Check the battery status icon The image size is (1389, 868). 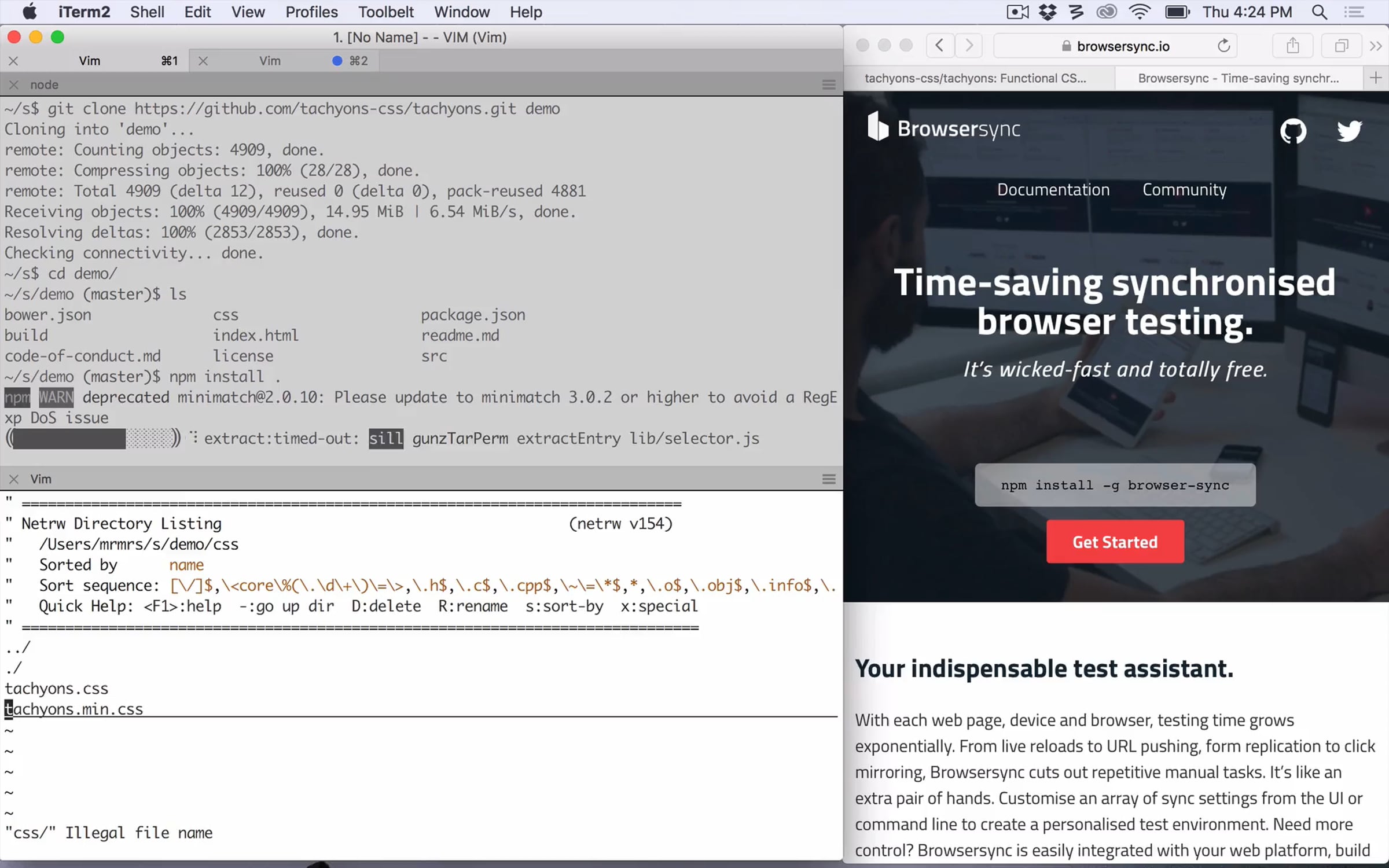coord(1177,12)
